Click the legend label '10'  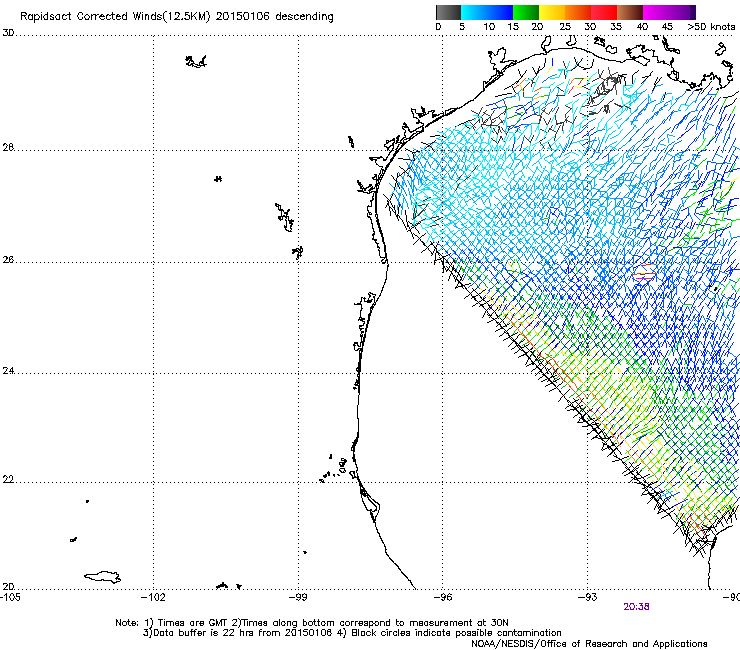coord(489,26)
